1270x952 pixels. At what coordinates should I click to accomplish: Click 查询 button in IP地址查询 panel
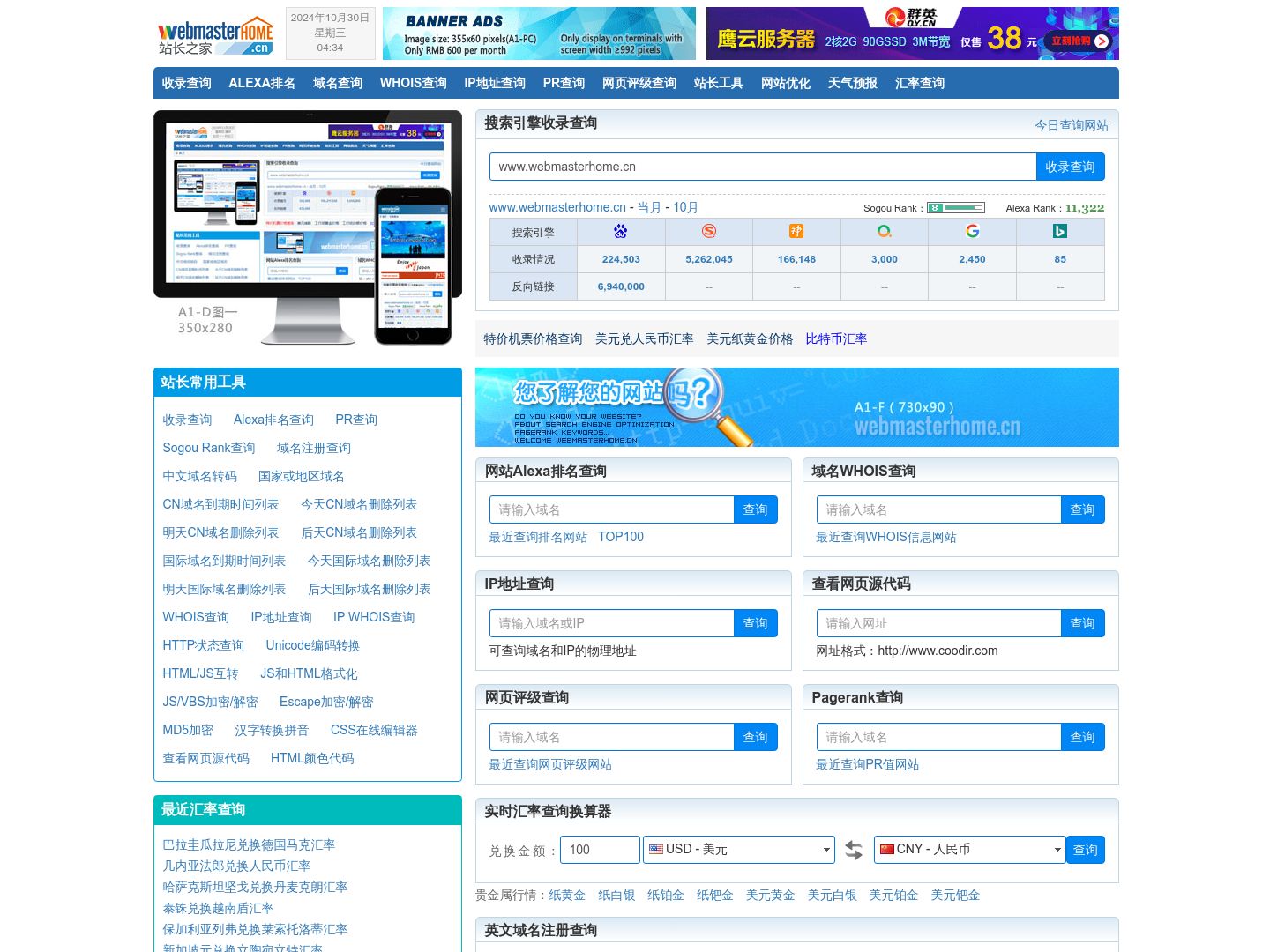coord(755,623)
